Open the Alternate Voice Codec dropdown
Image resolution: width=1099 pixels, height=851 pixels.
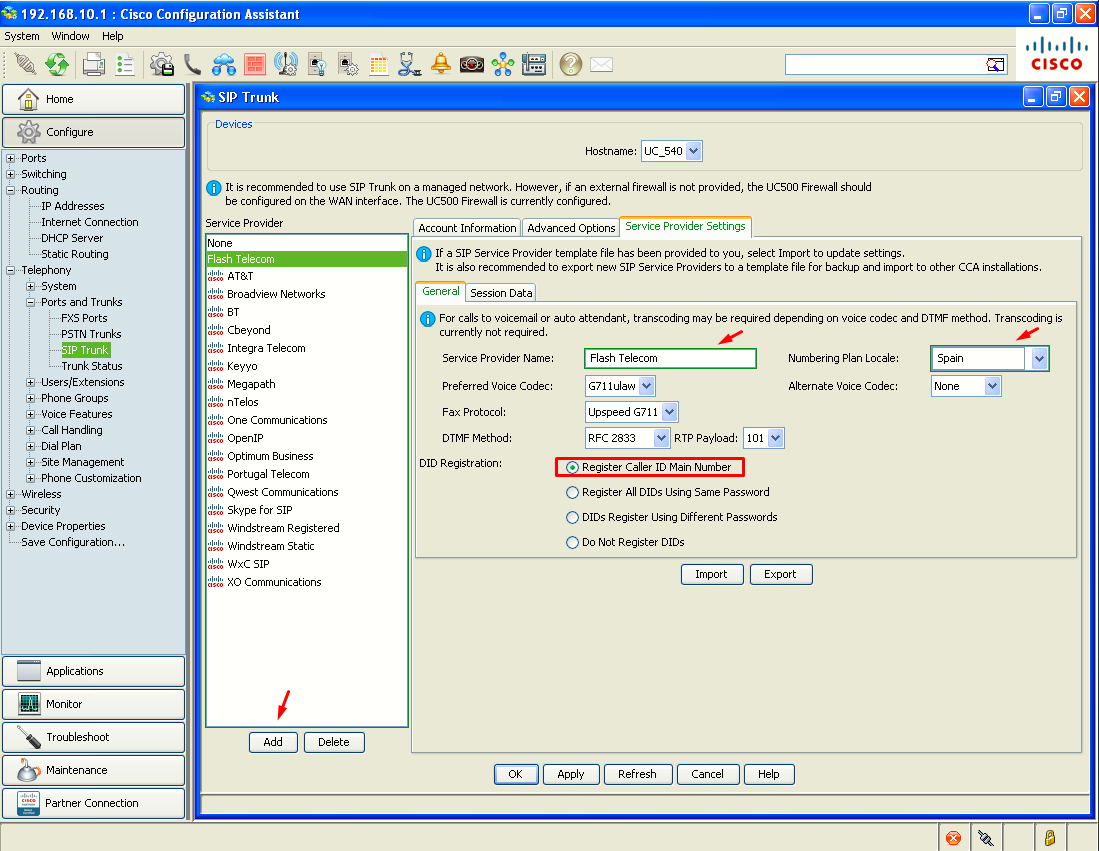992,386
